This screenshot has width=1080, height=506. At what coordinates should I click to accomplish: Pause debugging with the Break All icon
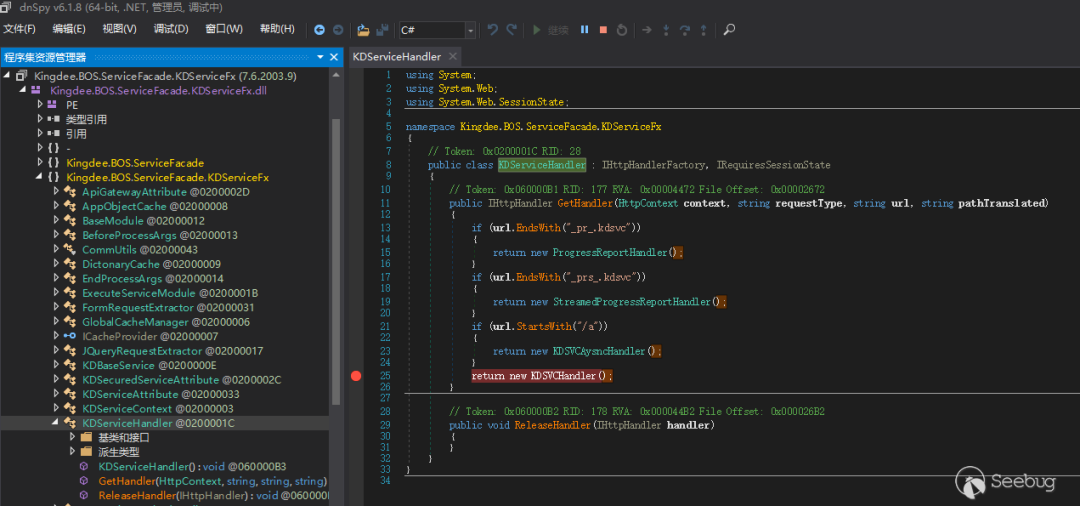(585, 30)
